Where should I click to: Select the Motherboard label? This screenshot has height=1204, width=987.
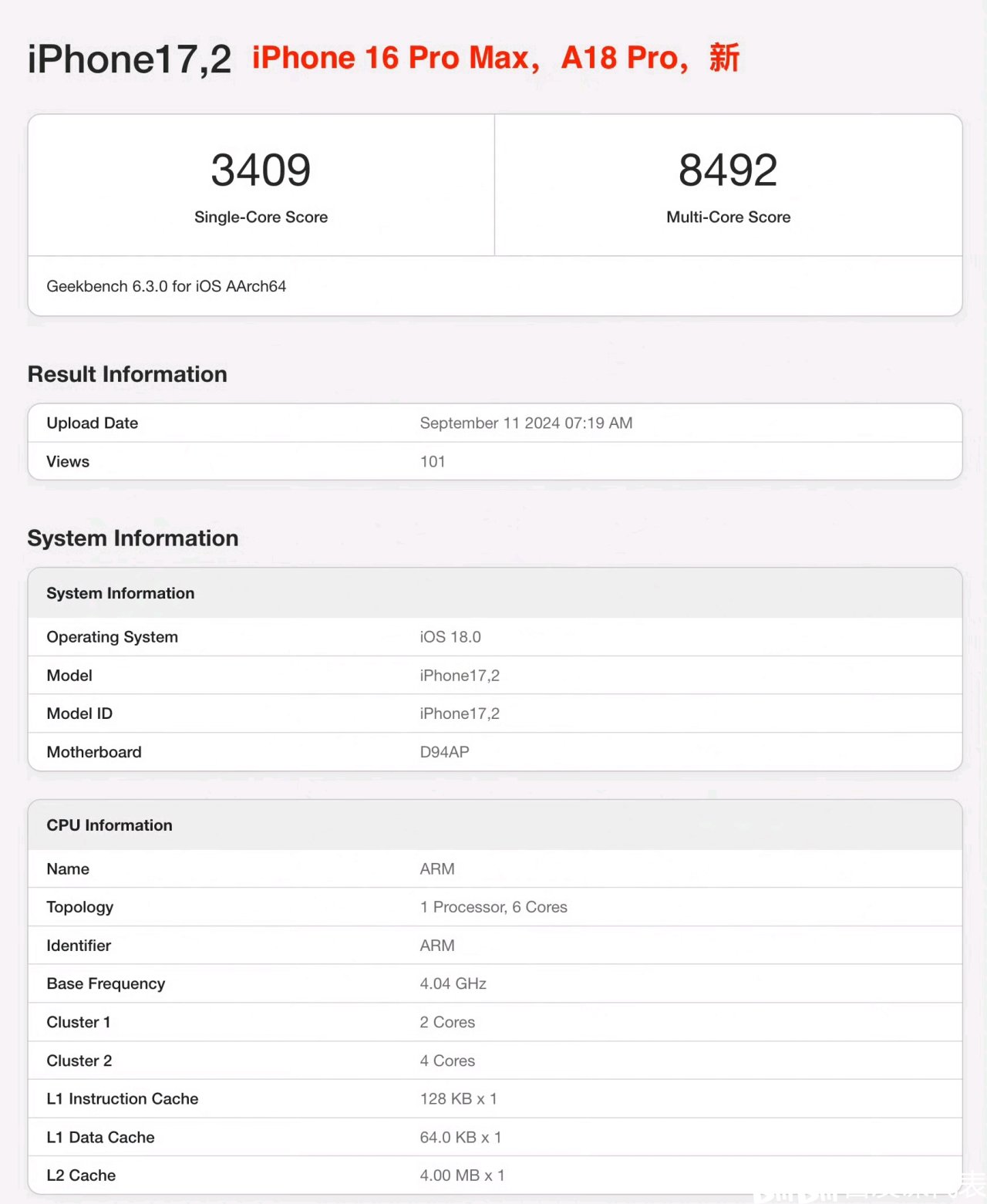pyautogui.click(x=94, y=752)
